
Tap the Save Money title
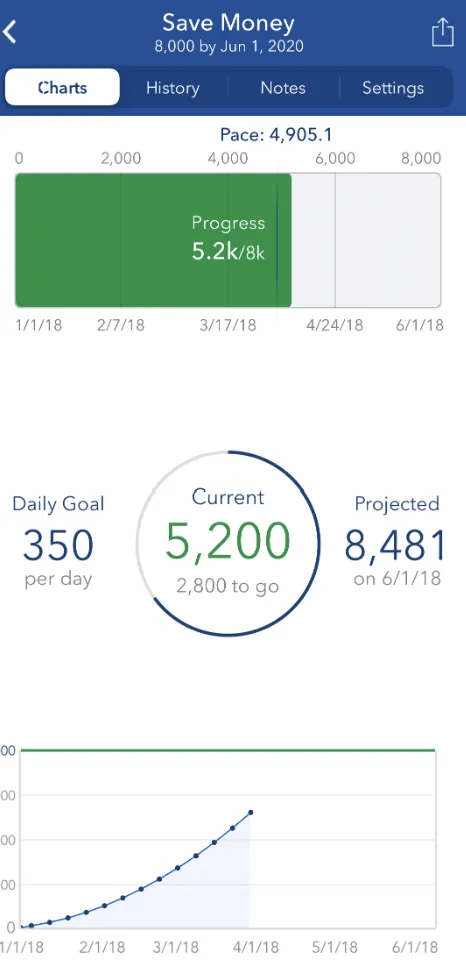228,23
